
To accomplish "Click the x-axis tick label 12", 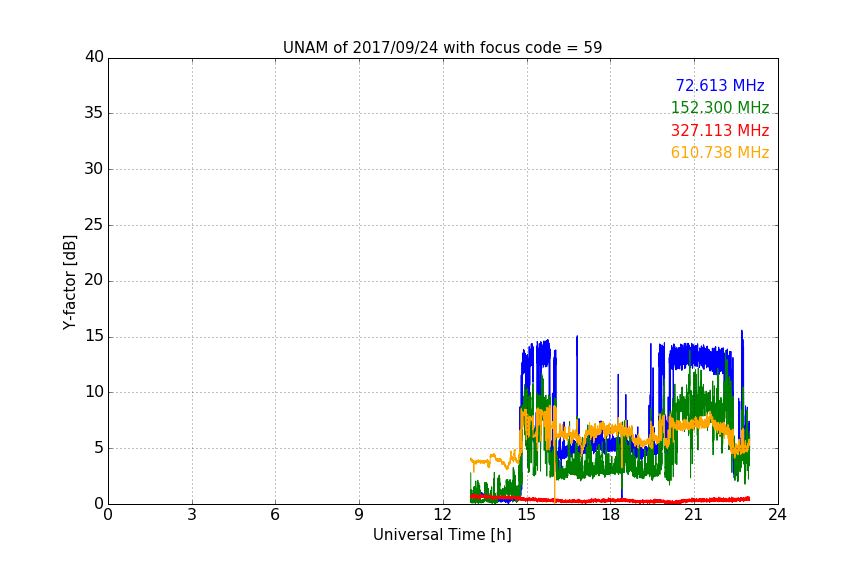I will click(x=443, y=515).
